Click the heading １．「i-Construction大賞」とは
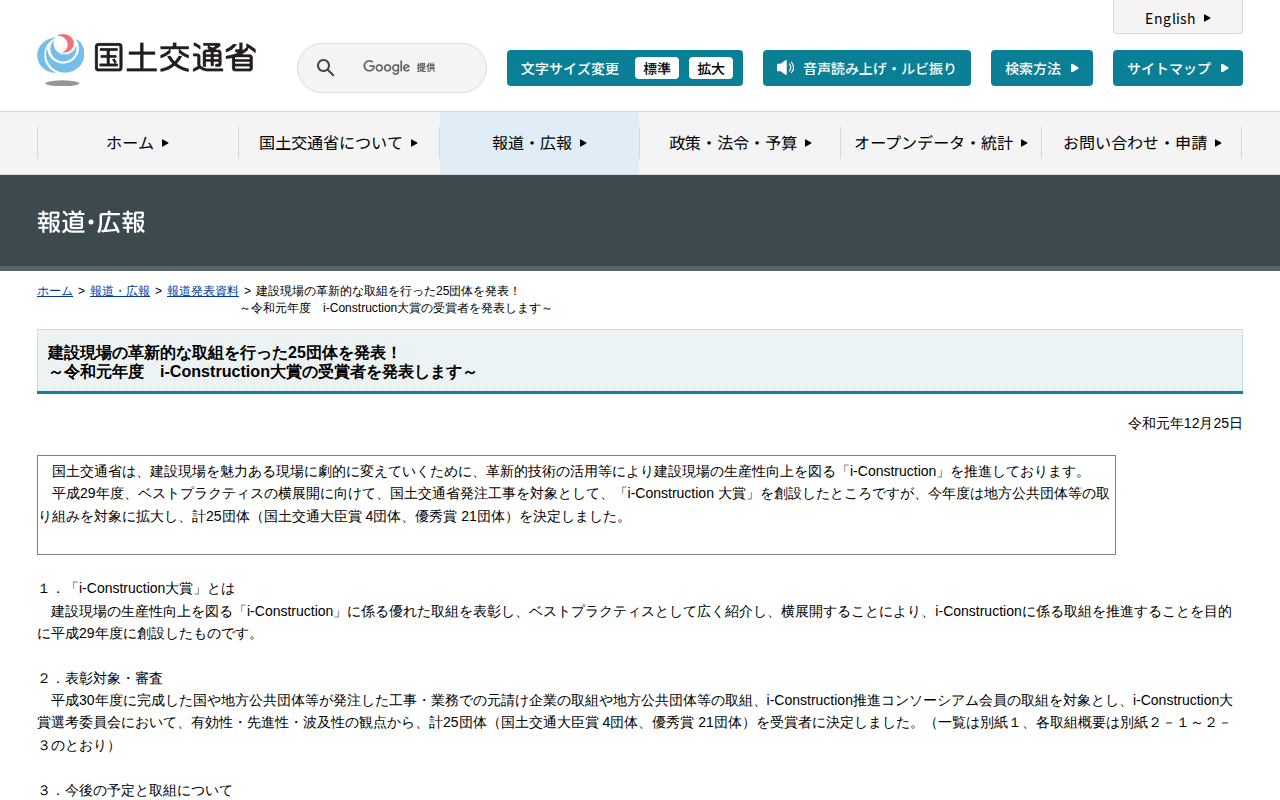The image size is (1280, 800). (136, 588)
